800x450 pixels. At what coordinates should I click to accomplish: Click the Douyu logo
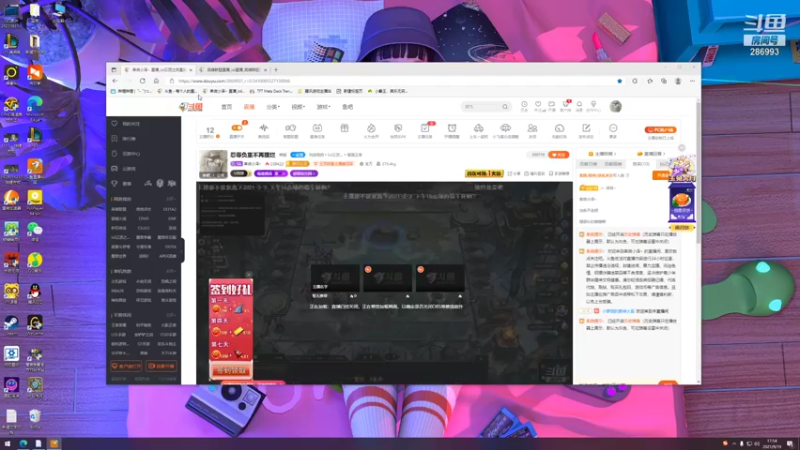(x=191, y=107)
